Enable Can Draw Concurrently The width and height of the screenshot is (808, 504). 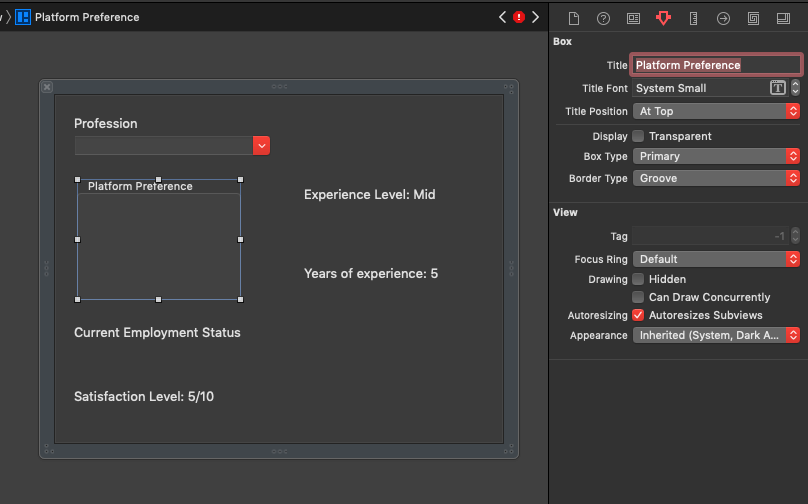pyautogui.click(x=638, y=297)
